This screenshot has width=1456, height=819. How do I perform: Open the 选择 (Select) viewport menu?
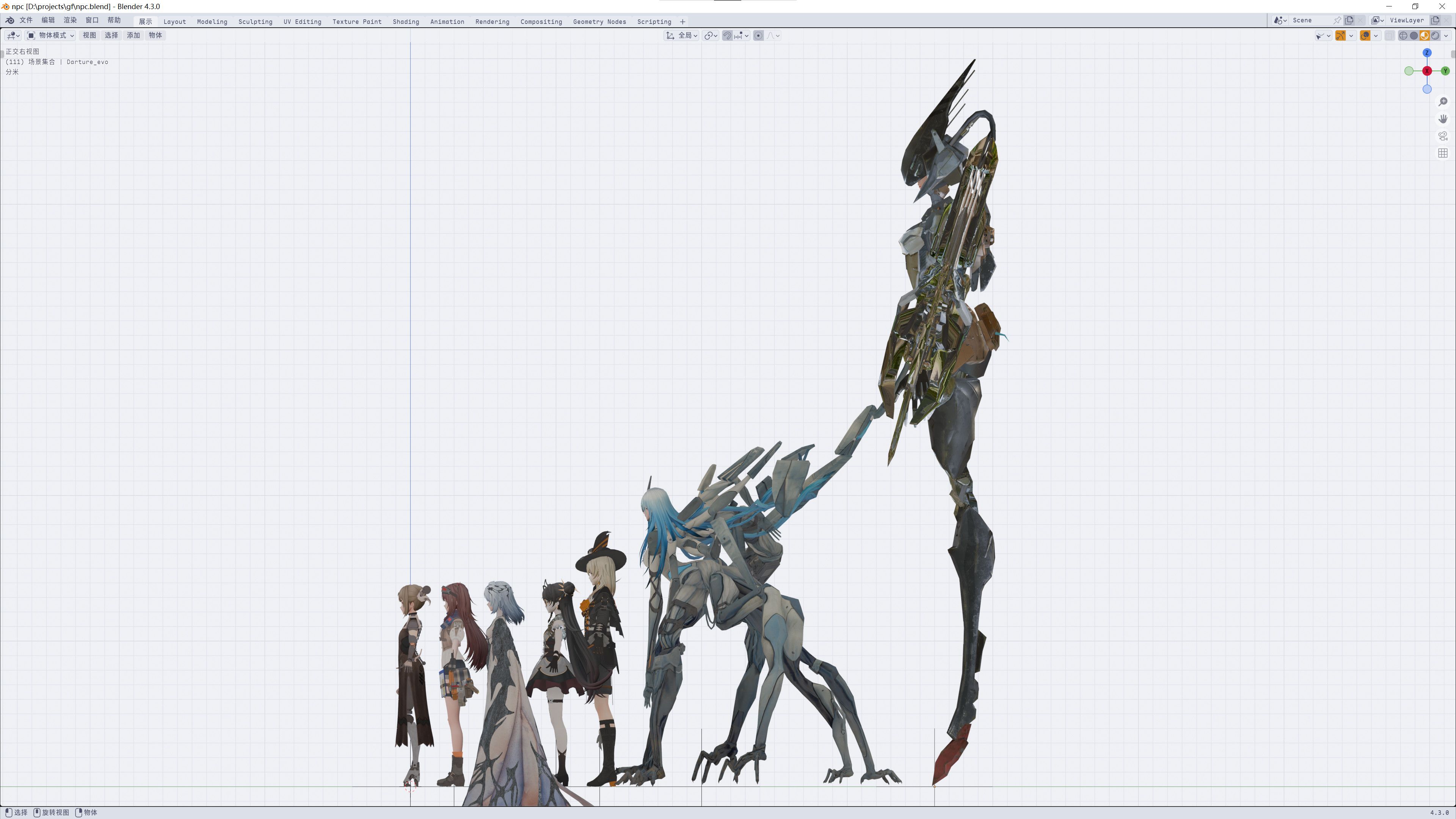(111, 35)
